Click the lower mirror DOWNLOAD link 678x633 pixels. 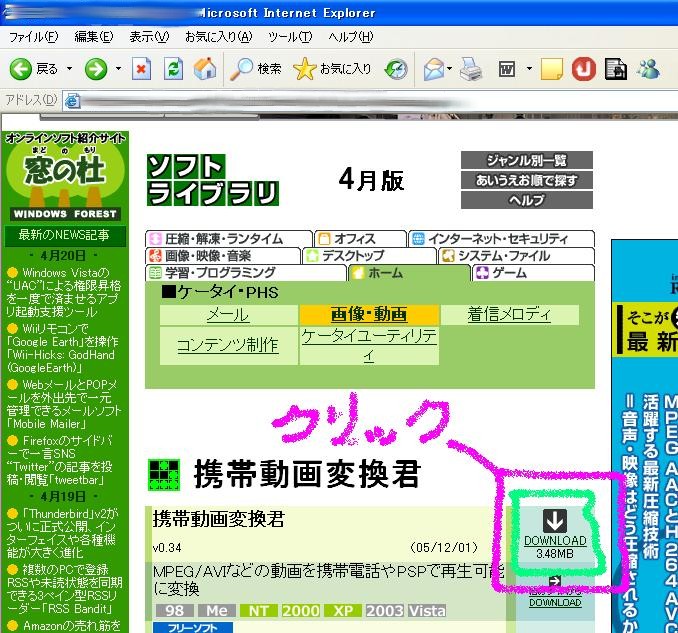pyautogui.click(x=555, y=602)
